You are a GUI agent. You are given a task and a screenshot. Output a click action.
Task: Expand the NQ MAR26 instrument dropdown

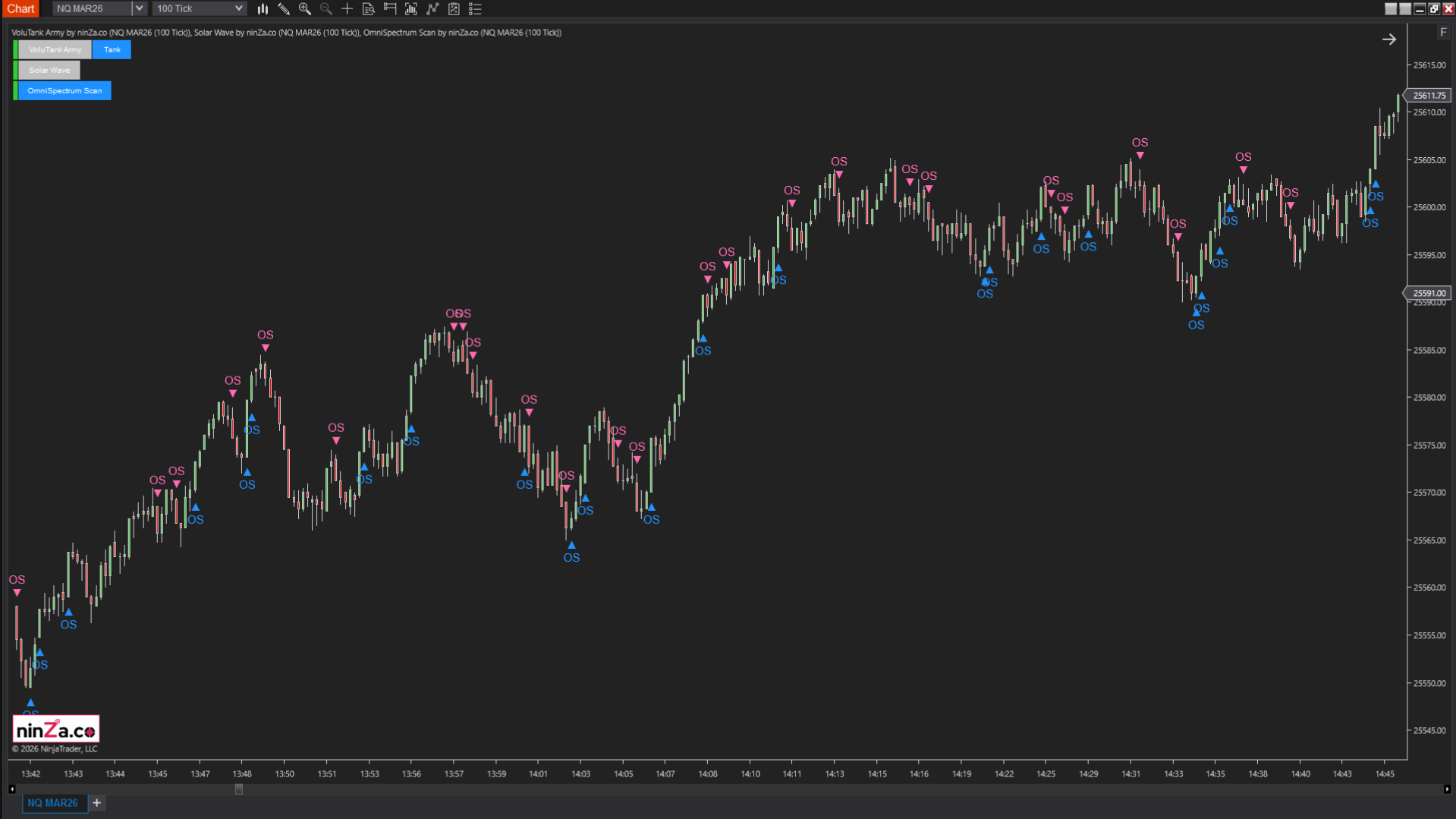(x=139, y=9)
